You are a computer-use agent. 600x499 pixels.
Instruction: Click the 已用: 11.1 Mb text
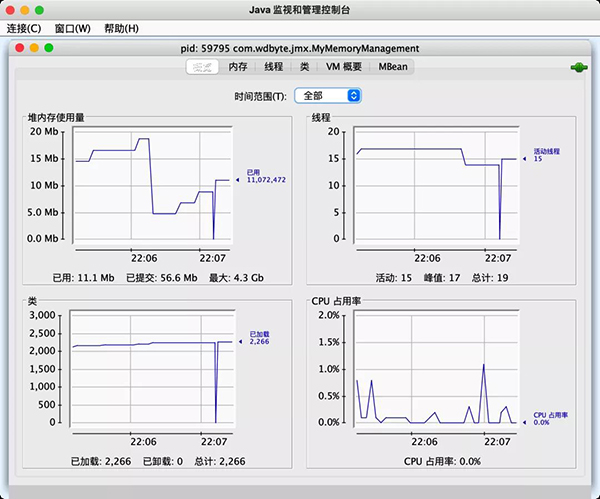(83, 278)
